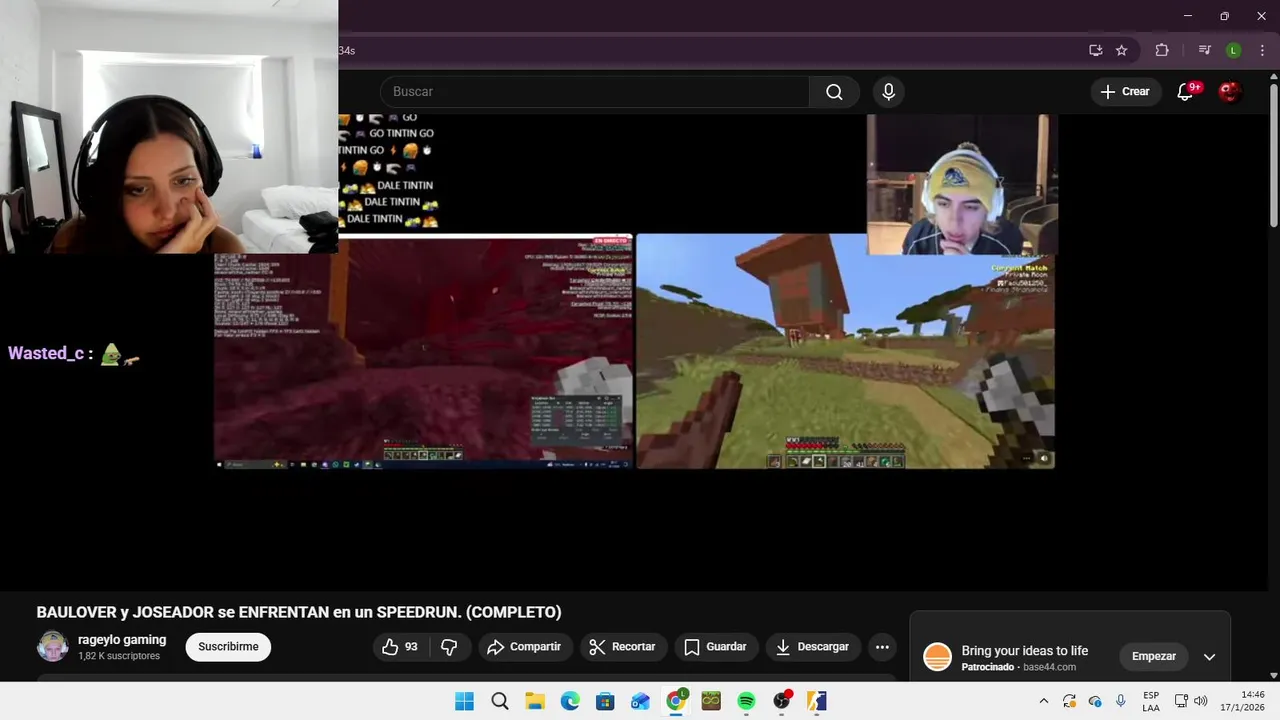Open the Chrome profile L avatar
The height and width of the screenshot is (720, 1280).
tap(1234, 50)
